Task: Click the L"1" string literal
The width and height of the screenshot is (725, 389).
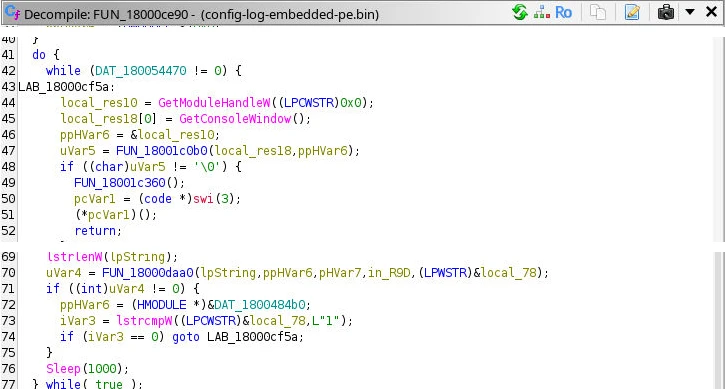Action: coord(326,321)
